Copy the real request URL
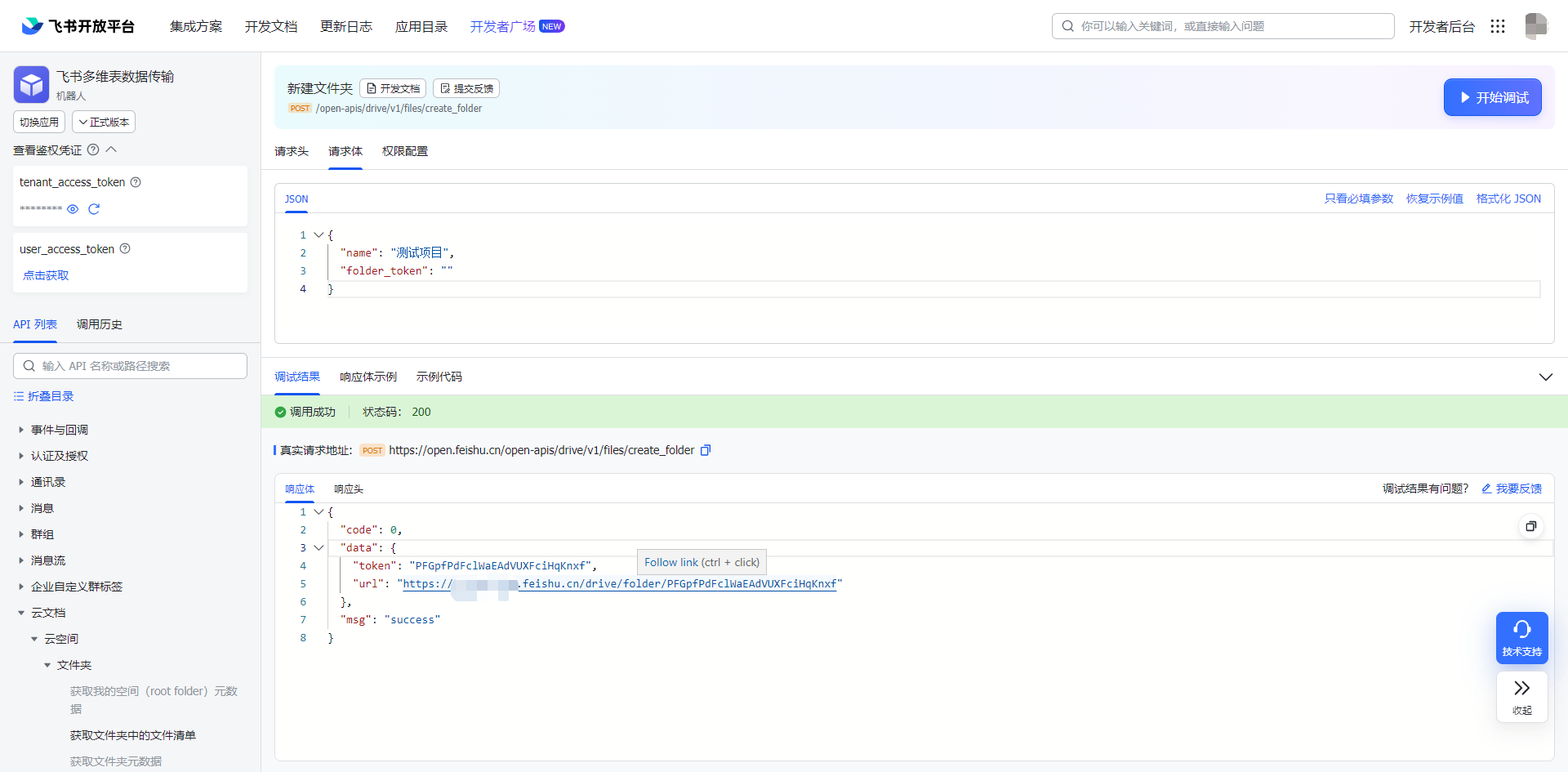This screenshot has width=1568, height=772. coord(706,450)
